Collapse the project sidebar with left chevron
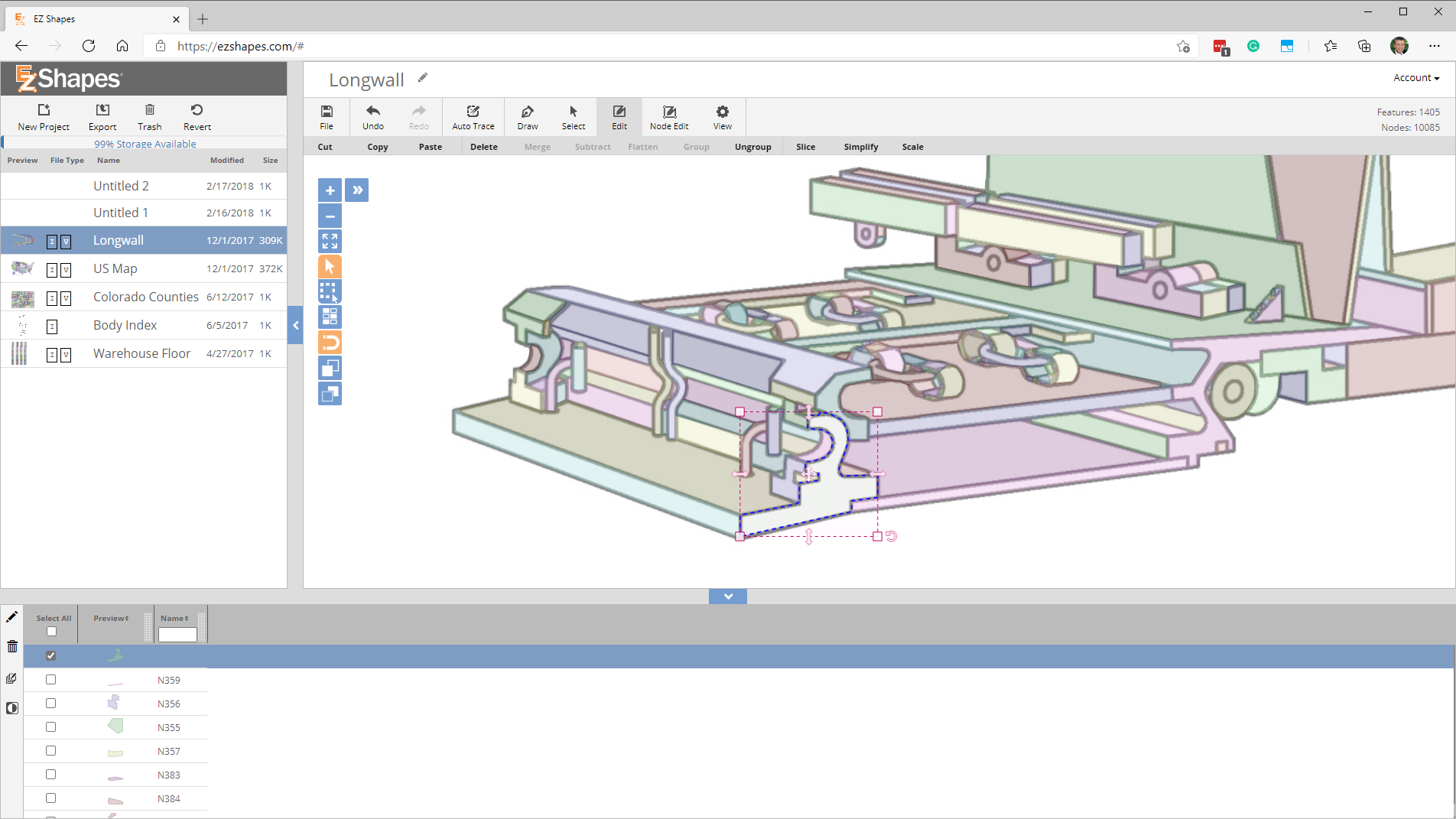This screenshot has height=819, width=1456. tap(296, 326)
